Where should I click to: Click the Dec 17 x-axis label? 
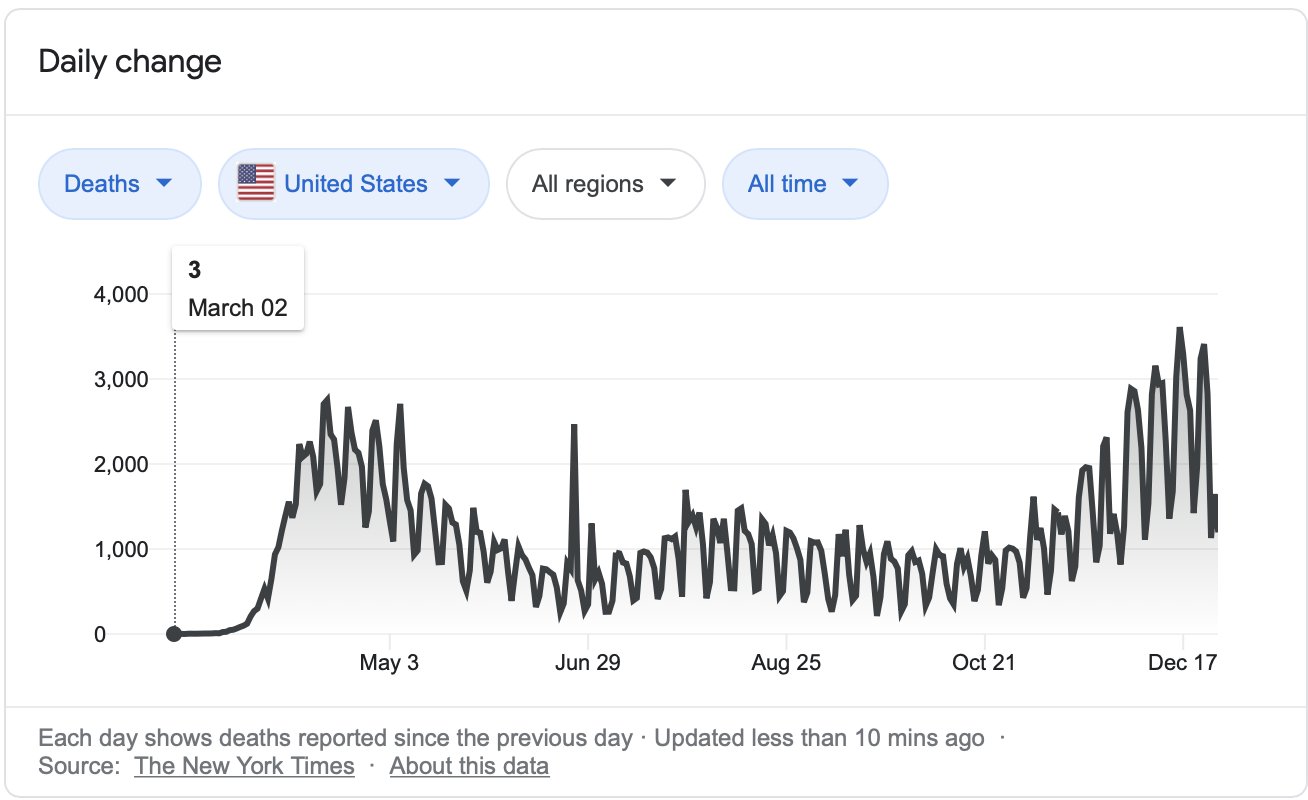[1181, 663]
